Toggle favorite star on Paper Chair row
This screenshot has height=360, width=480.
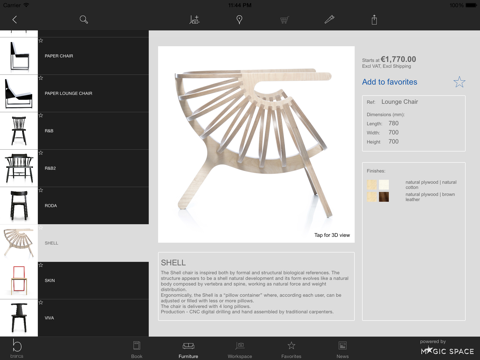coord(41,41)
